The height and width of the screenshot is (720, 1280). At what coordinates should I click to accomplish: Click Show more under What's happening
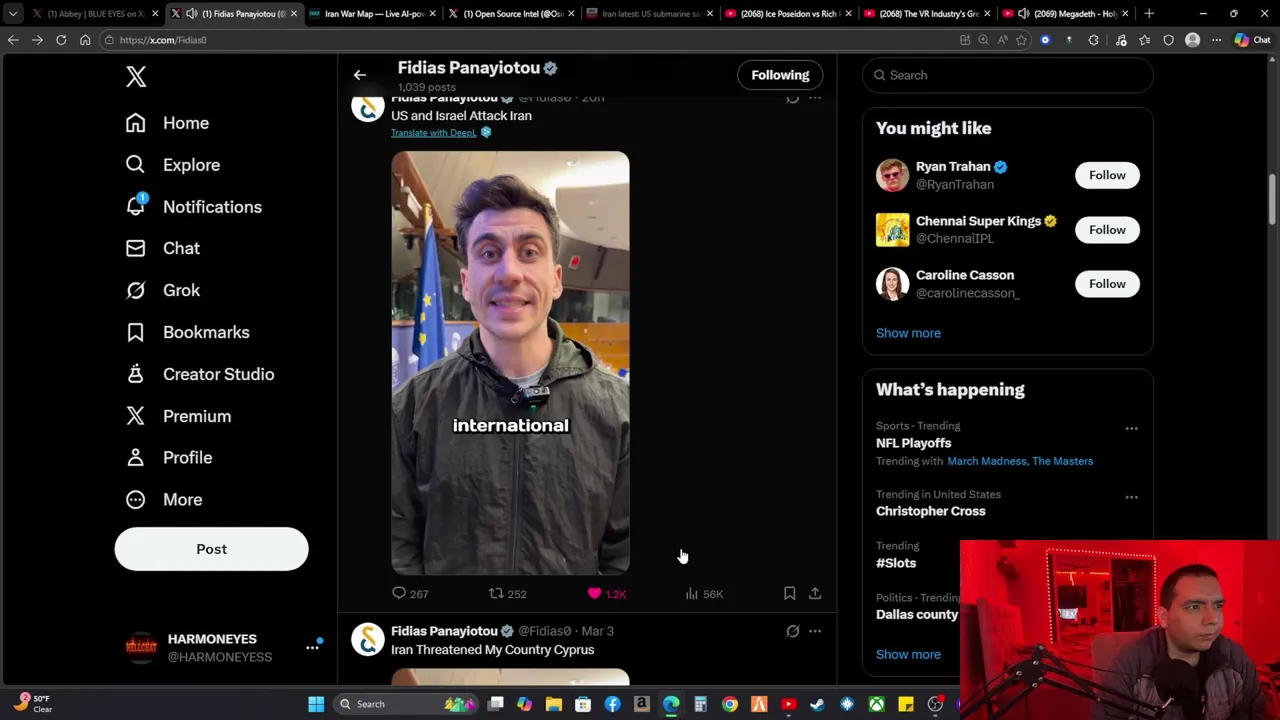tap(908, 654)
